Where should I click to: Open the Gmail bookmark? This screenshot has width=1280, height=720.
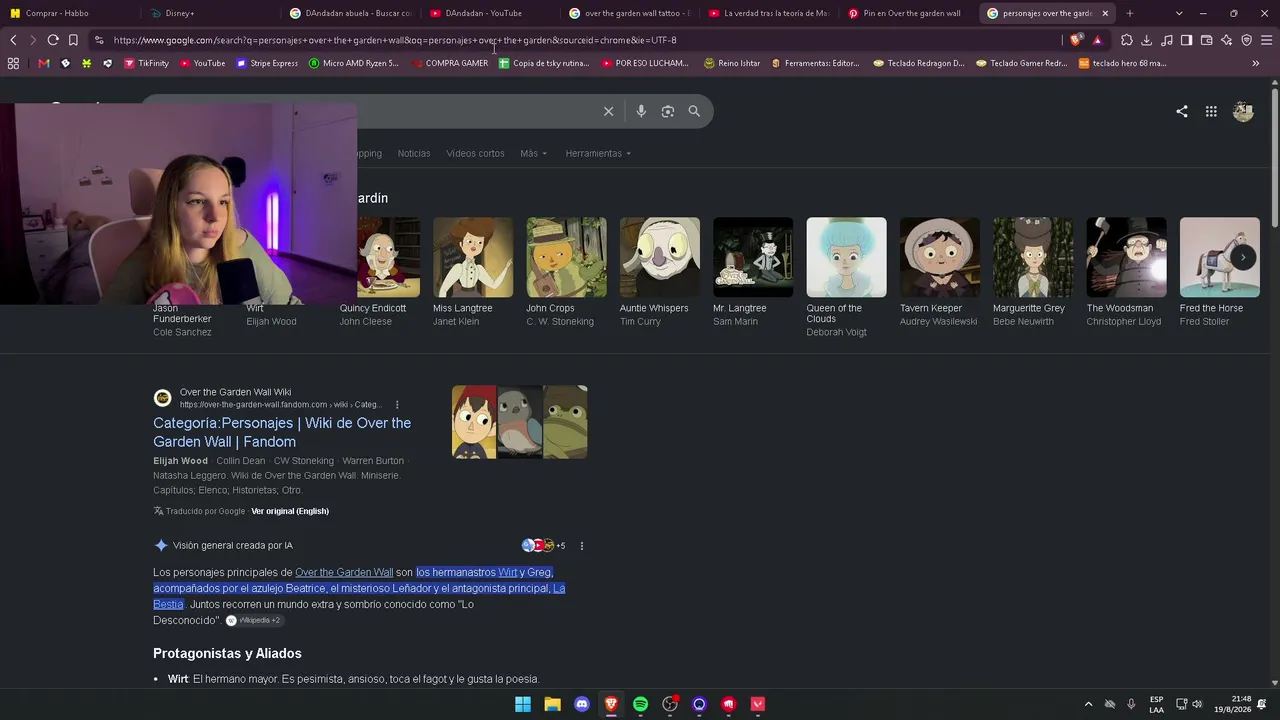43,63
